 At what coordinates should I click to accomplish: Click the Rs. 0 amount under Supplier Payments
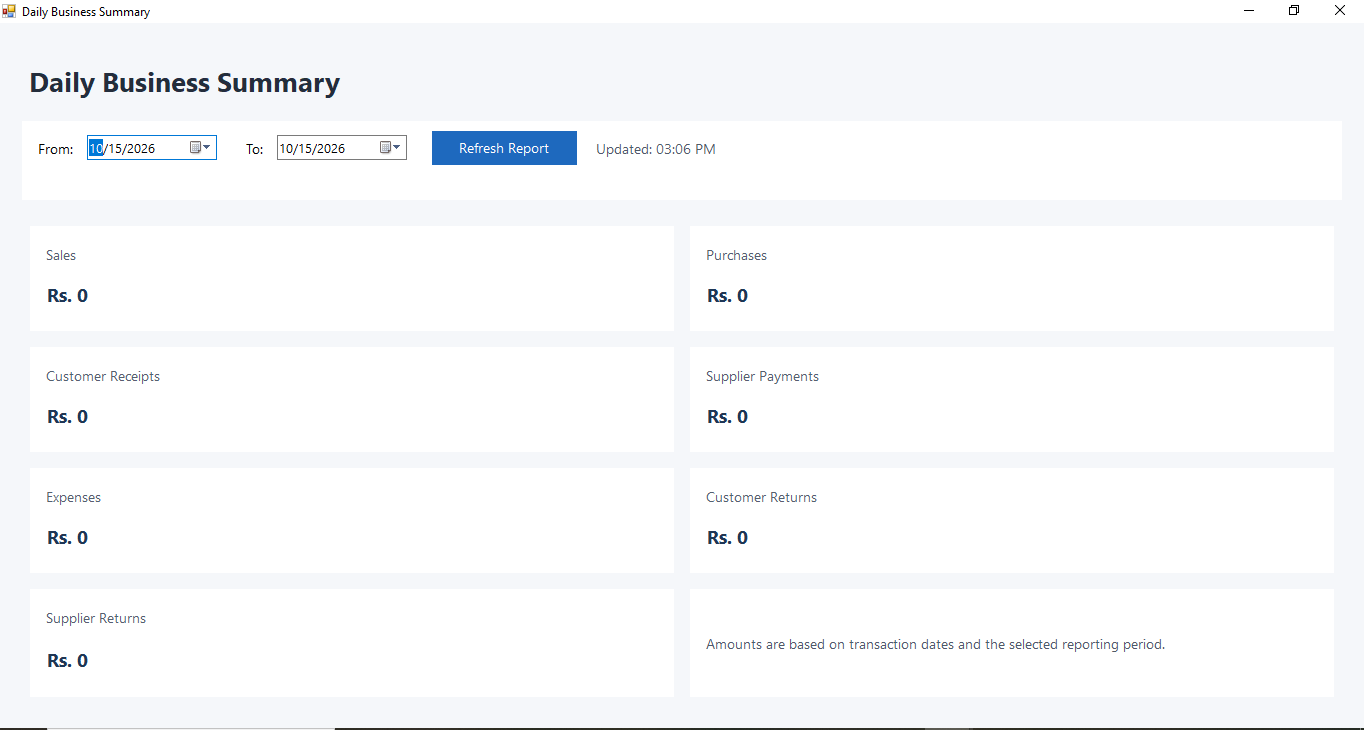727,417
